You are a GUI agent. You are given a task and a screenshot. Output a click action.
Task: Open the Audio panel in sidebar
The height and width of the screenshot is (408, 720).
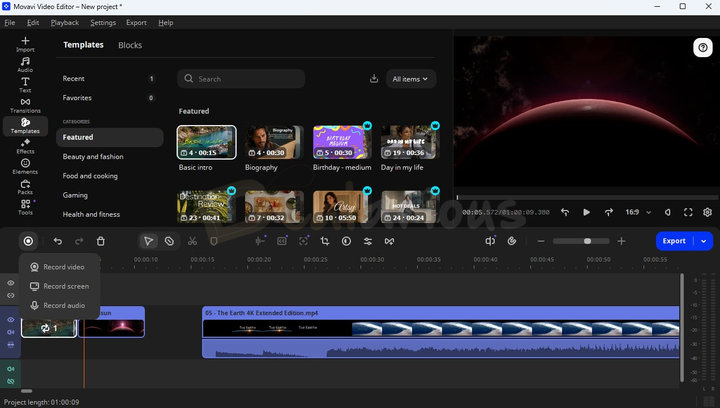[25, 65]
